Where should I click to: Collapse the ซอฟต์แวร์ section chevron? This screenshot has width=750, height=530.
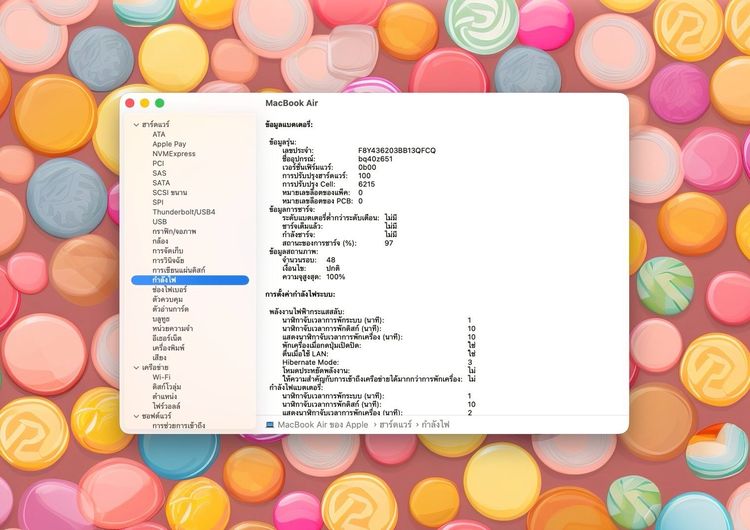click(x=136, y=417)
